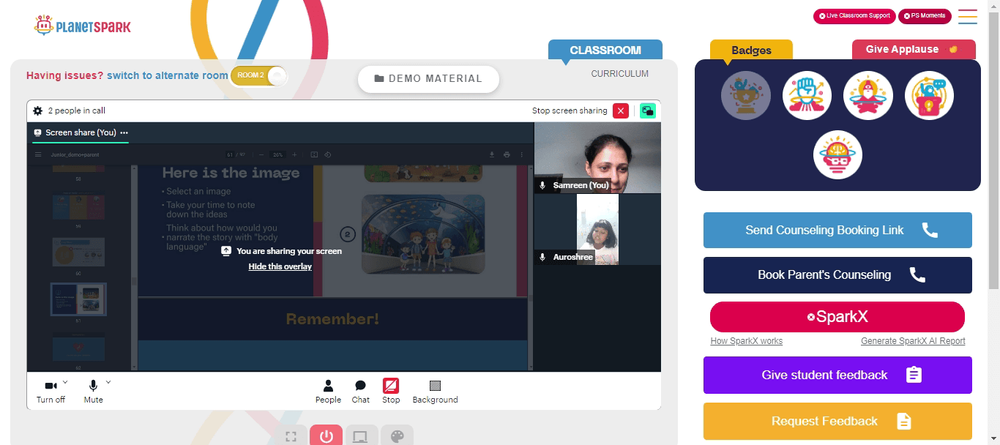
Task: Open PS Moments
Action: click(925, 16)
